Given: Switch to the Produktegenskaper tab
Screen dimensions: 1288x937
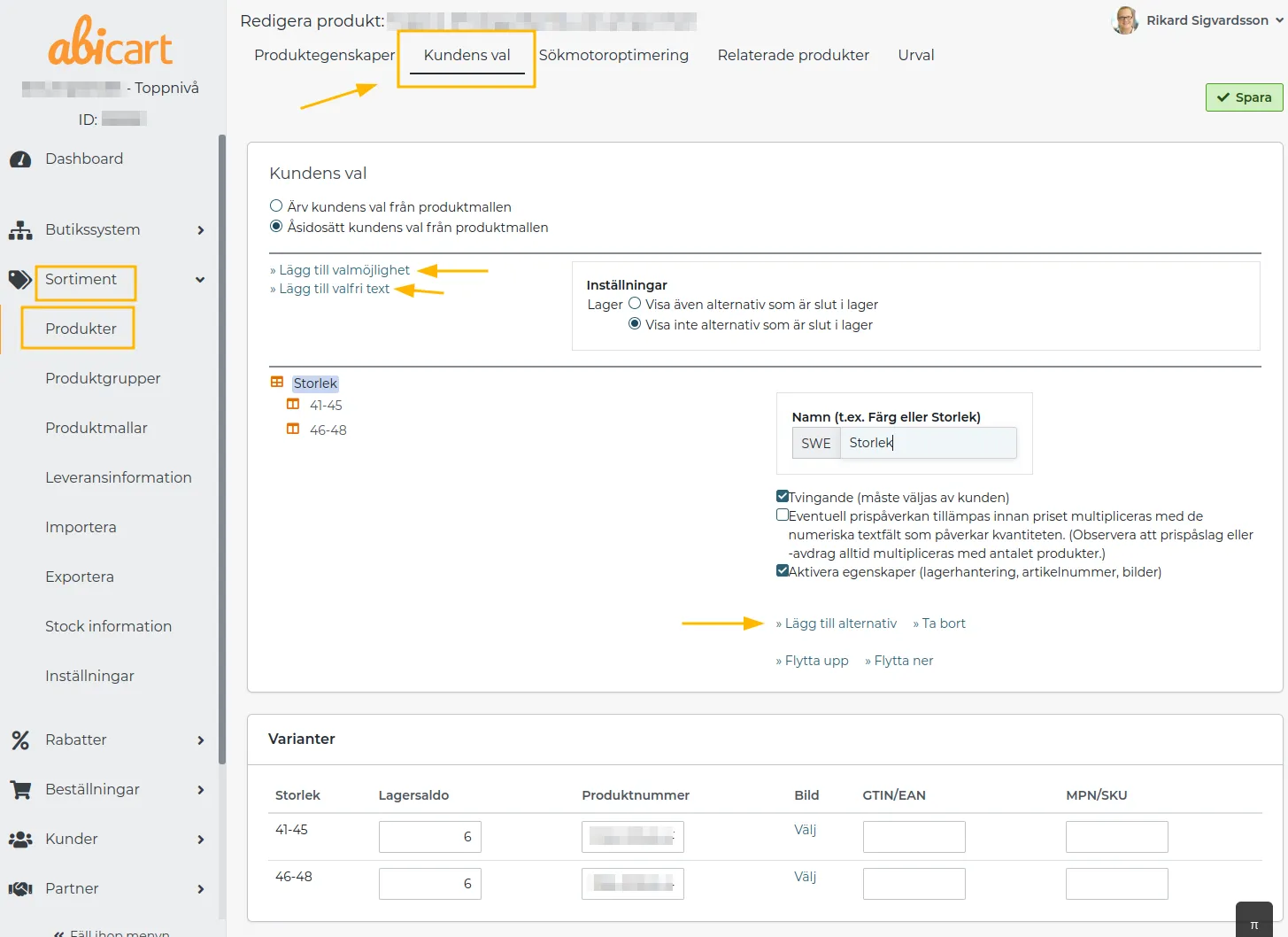Looking at the screenshot, I should (x=324, y=55).
